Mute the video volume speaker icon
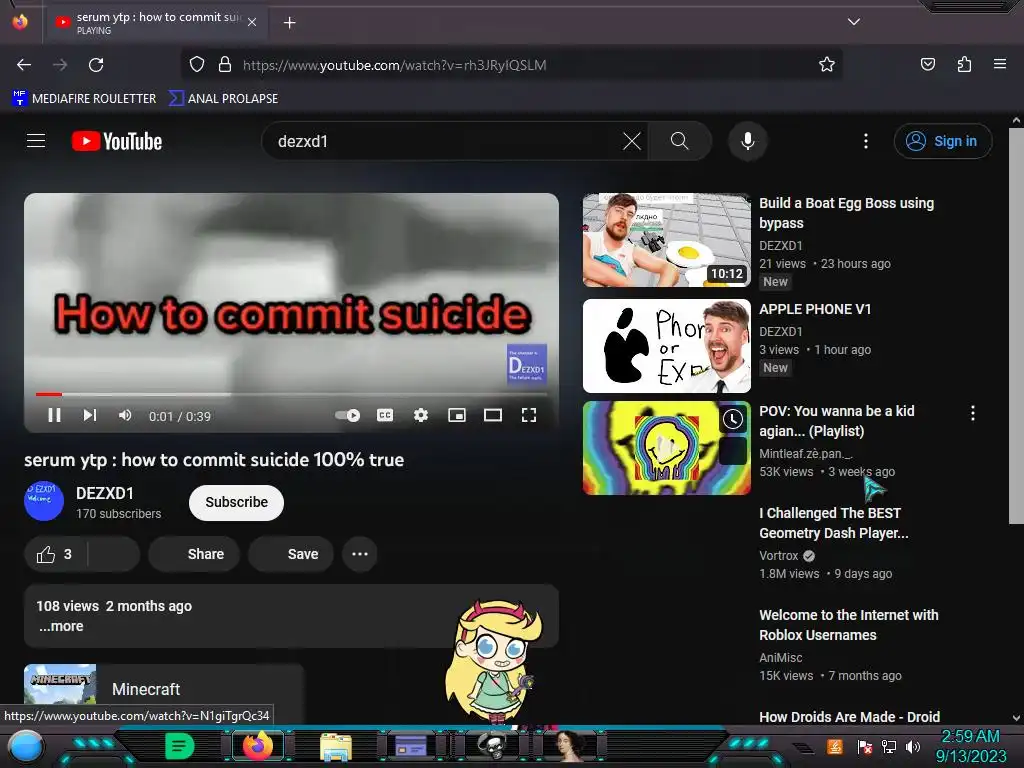Viewport: 1024px width, 768px height. pos(125,415)
